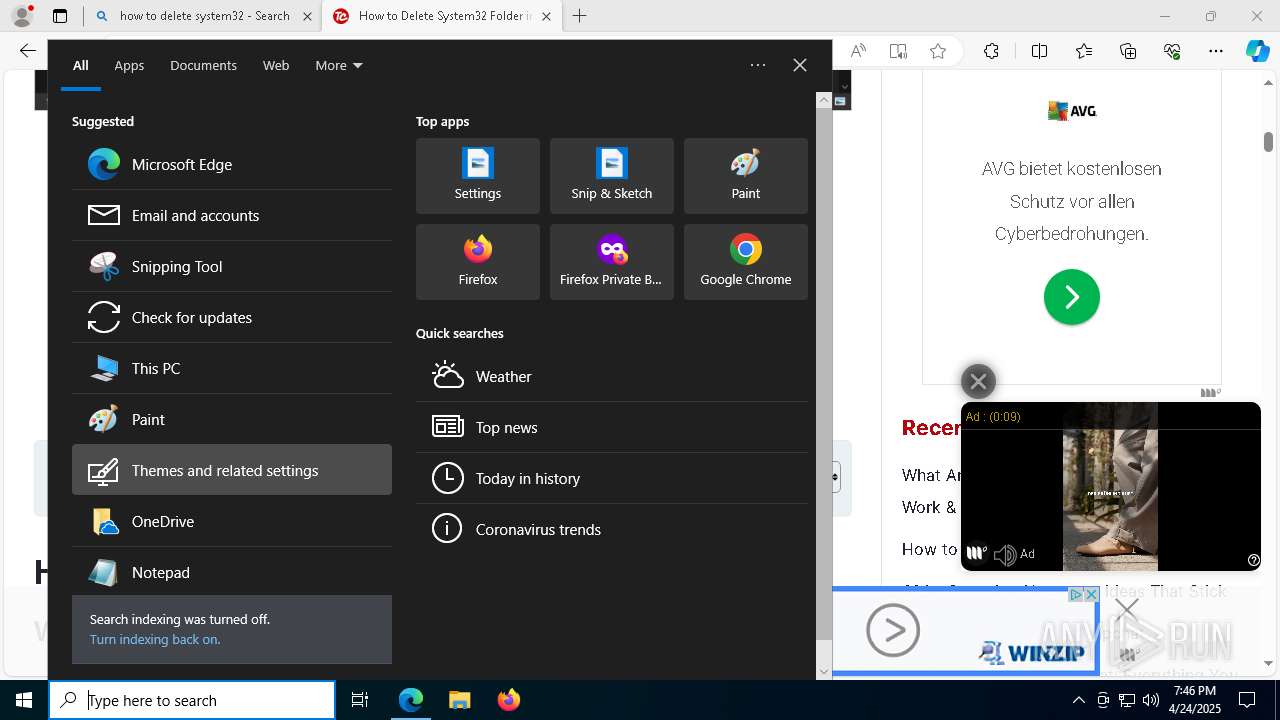Show hidden system tray icons
This screenshot has width=1280, height=720.
[1078, 700]
